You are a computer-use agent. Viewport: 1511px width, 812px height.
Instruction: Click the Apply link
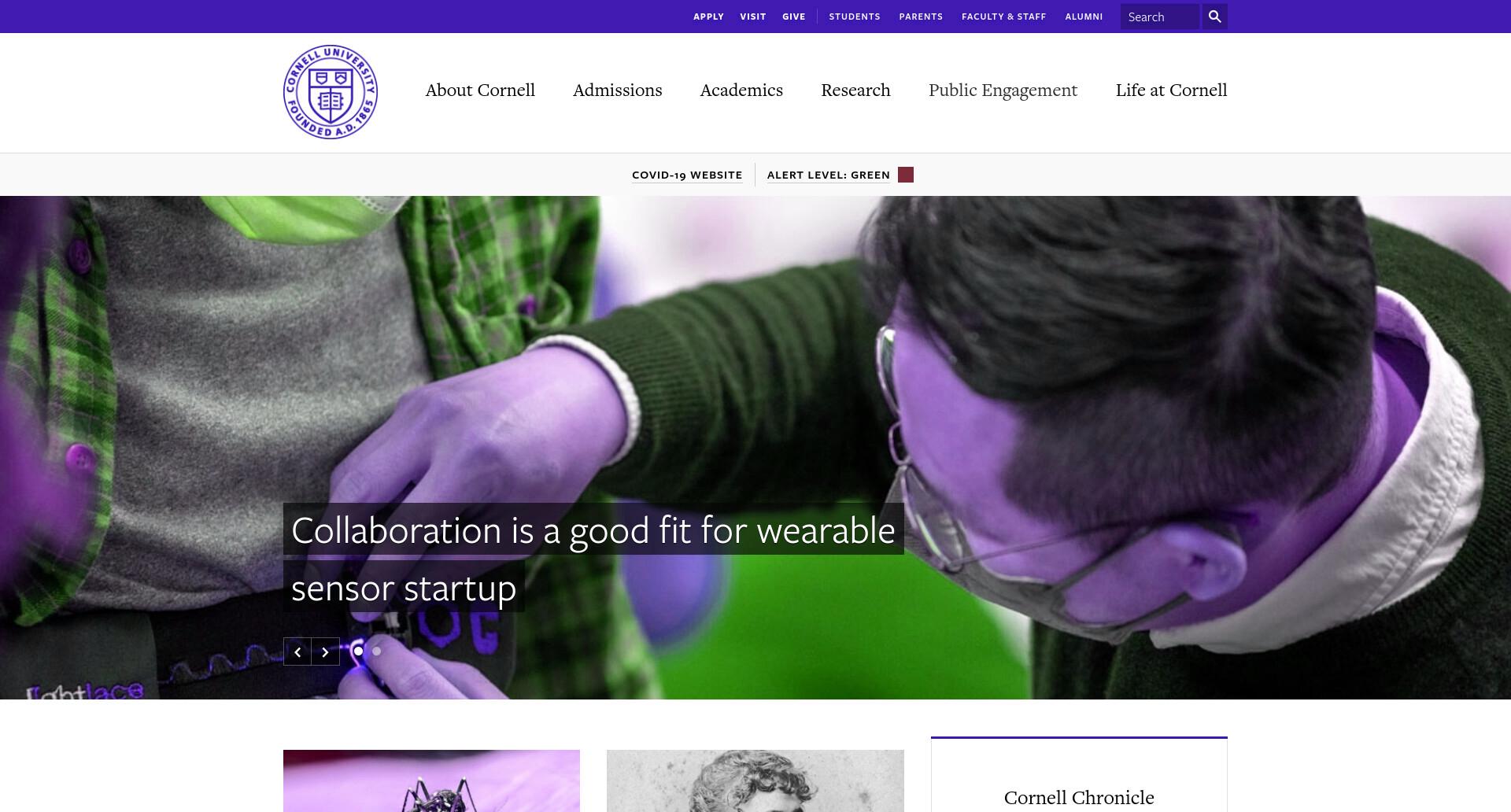coord(708,17)
